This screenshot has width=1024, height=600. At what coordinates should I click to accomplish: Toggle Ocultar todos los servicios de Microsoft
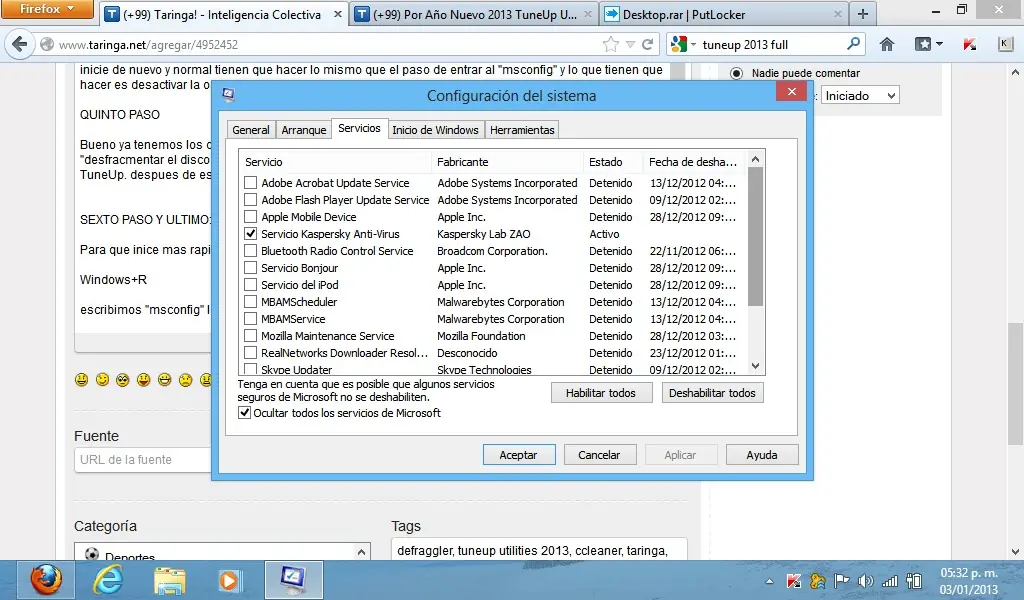click(x=244, y=413)
